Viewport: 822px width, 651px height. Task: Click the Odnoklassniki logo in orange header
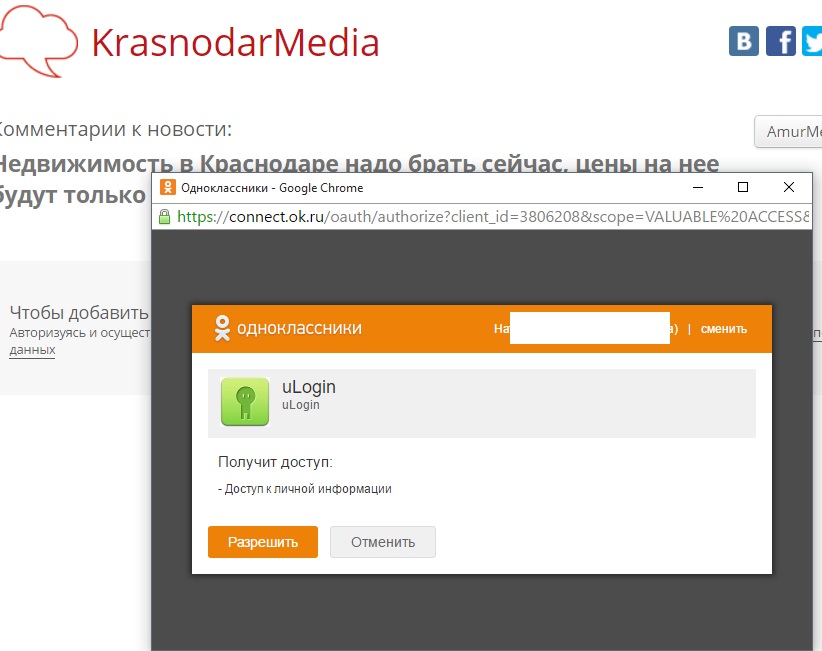click(x=288, y=328)
